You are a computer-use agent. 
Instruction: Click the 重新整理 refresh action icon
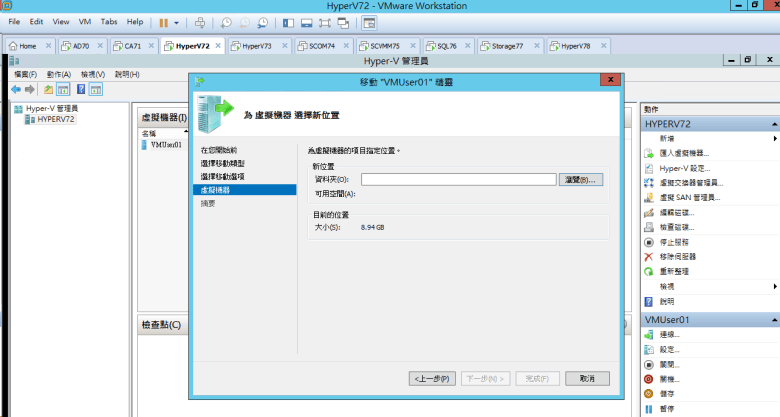pos(650,272)
